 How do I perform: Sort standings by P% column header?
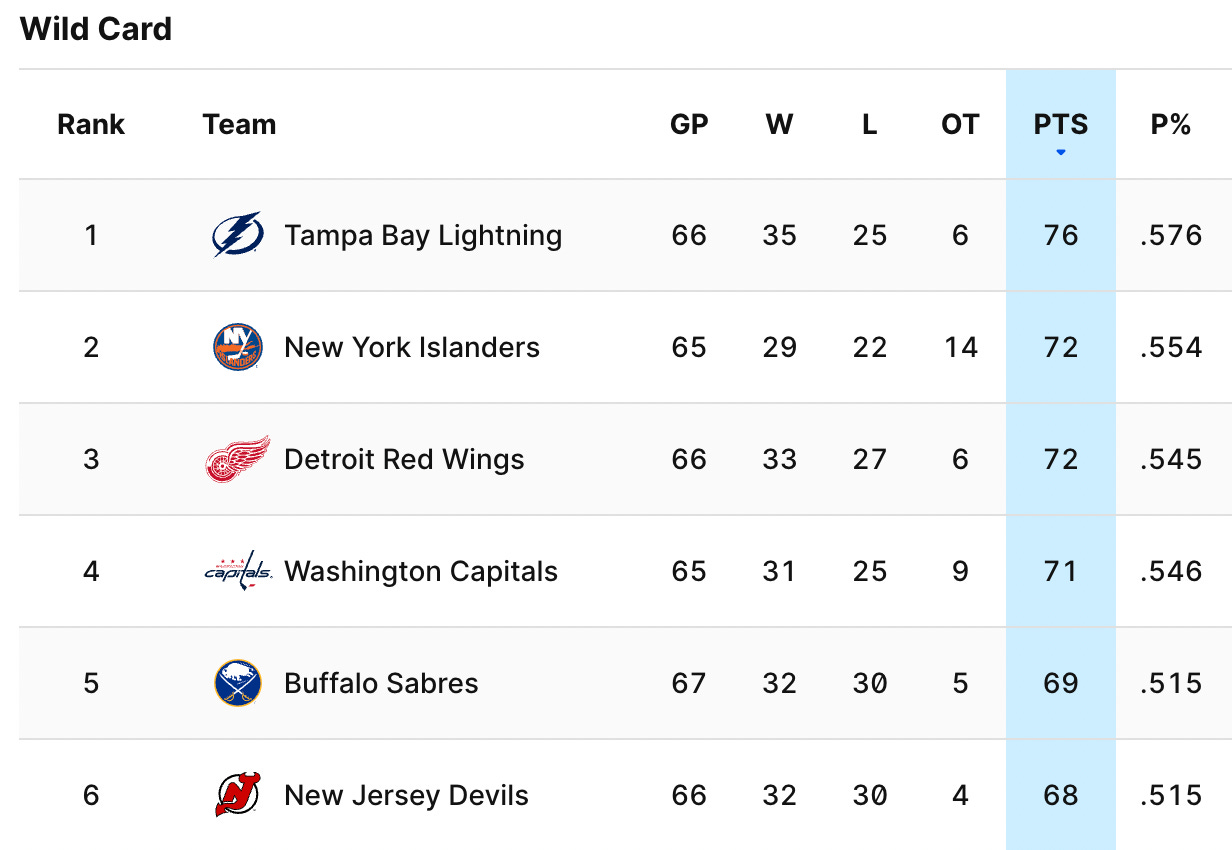click(1171, 125)
